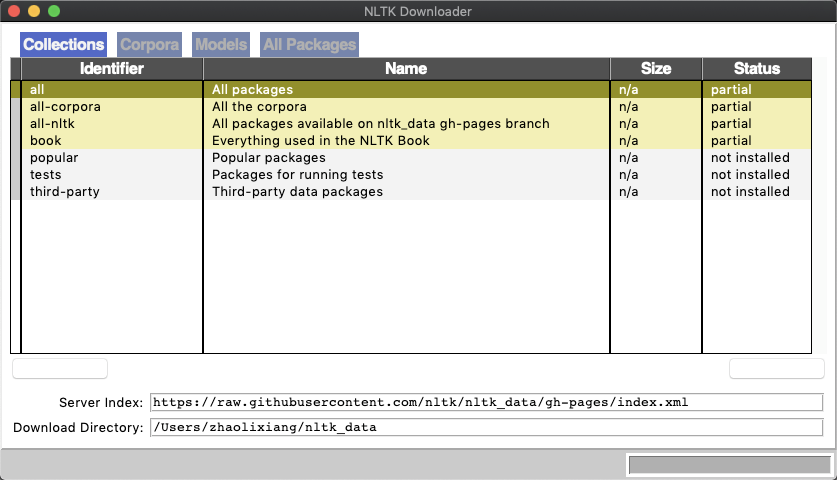Click the n/a size of all-nltk
Image resolution: width=837 pixels, height=480 pixels.
tap(628, 124)
